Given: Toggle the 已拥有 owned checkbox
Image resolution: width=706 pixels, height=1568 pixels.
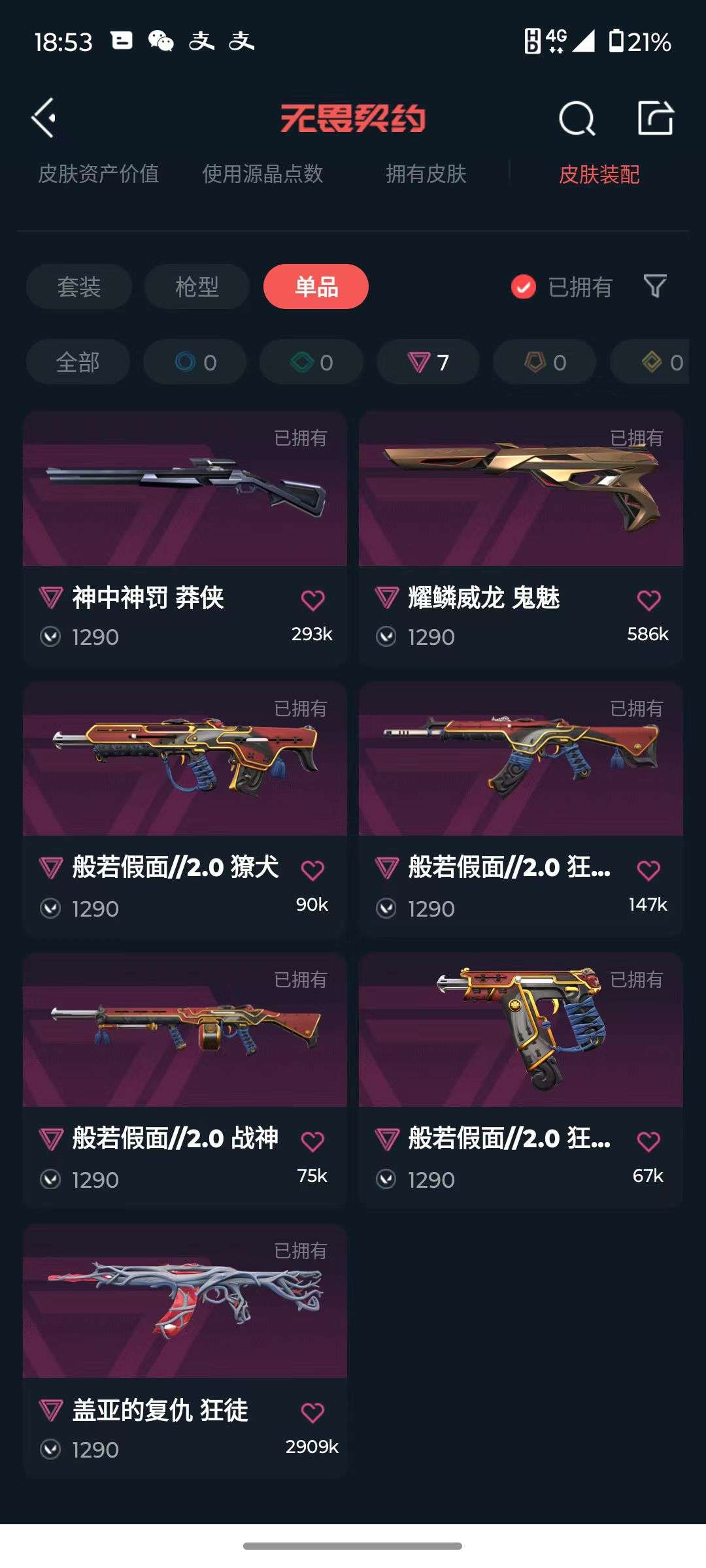Looking at the screenshot, I should coord(524,286).
